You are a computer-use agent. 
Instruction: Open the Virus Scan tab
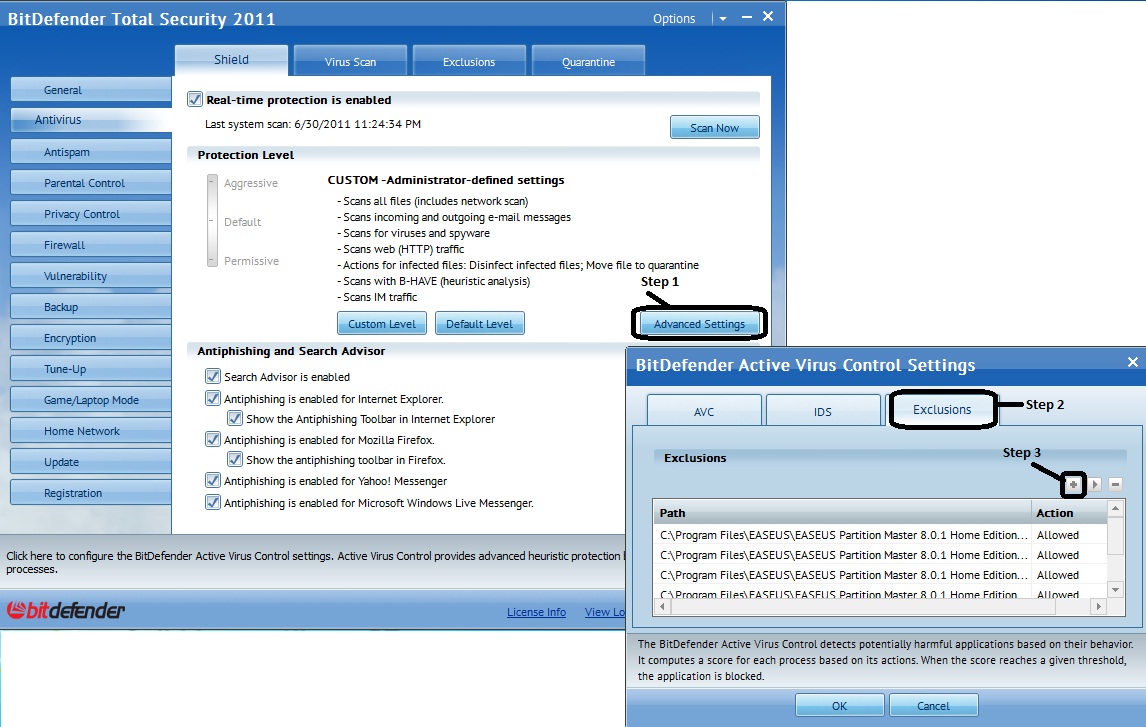click(350, 61)
